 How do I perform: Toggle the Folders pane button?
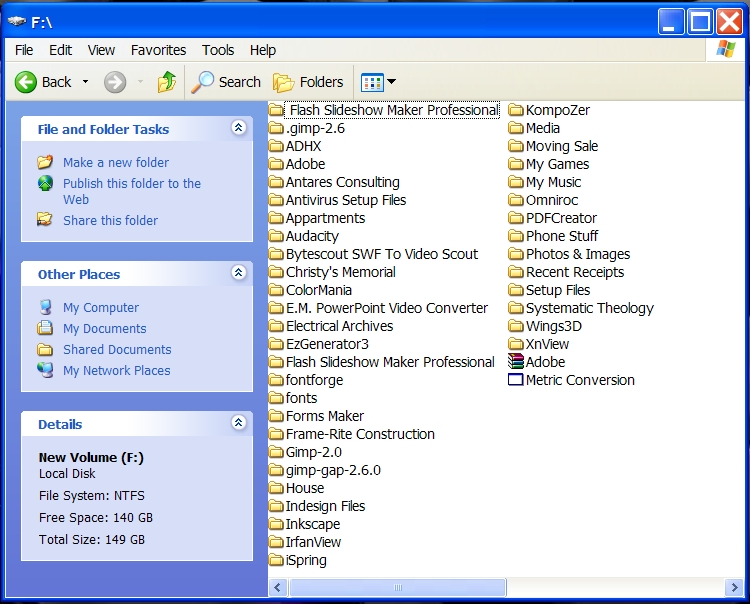[x=309, y=82]
